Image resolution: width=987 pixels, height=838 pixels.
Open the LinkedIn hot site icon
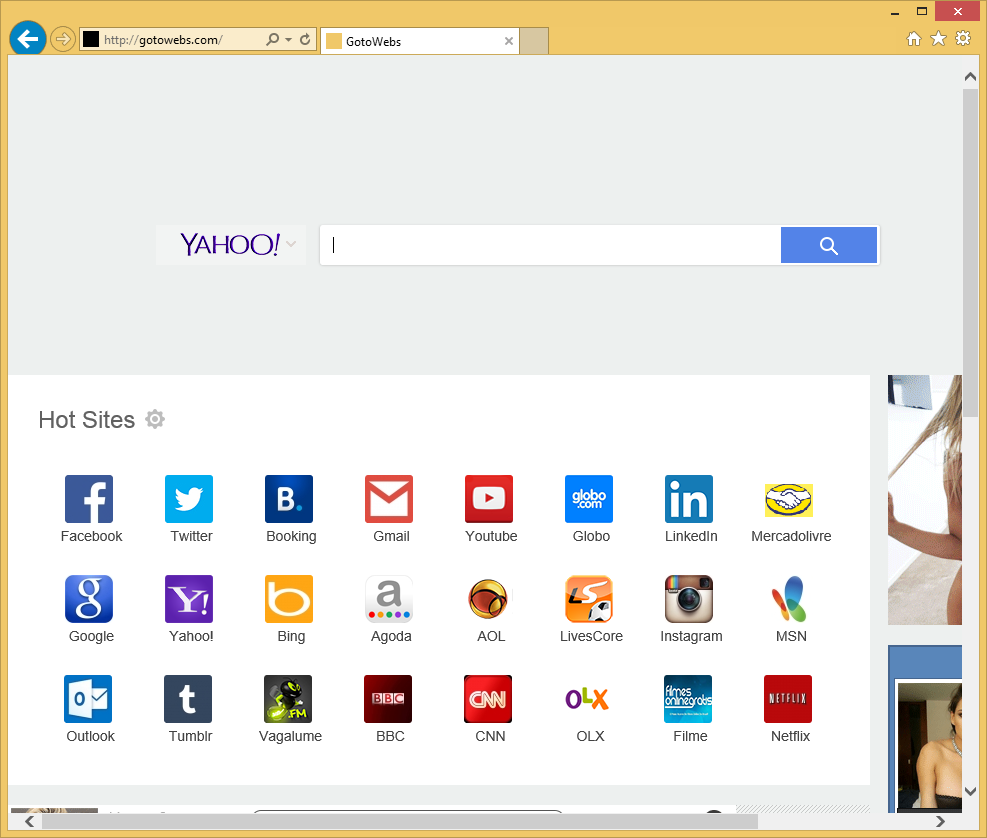coord(689,499)
